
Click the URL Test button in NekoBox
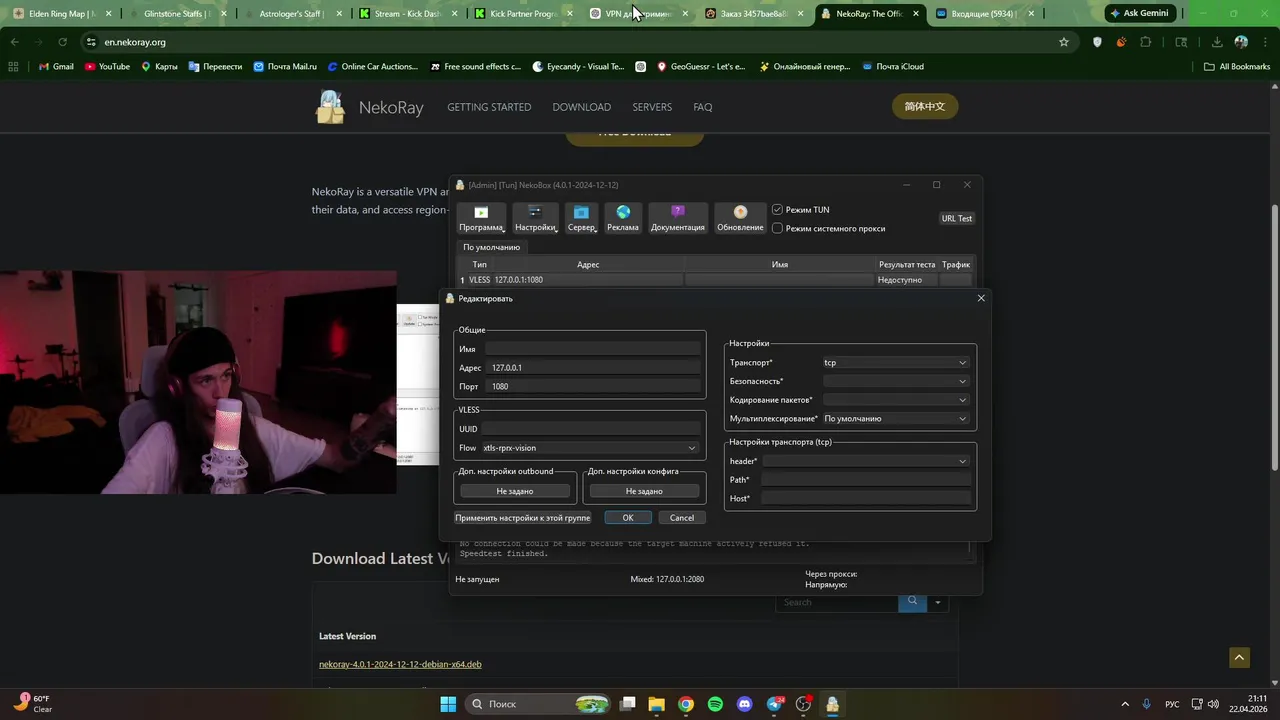tap(957, 218)
